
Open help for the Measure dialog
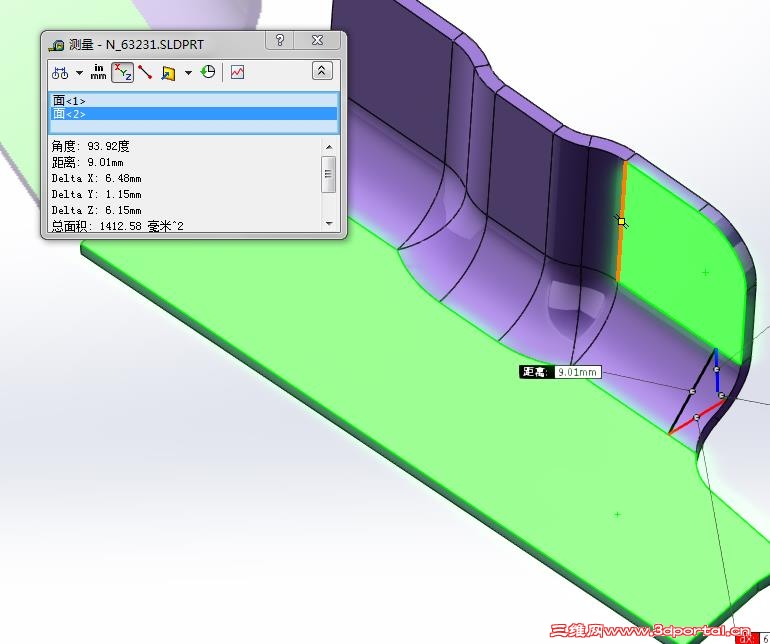pos(279,40)
